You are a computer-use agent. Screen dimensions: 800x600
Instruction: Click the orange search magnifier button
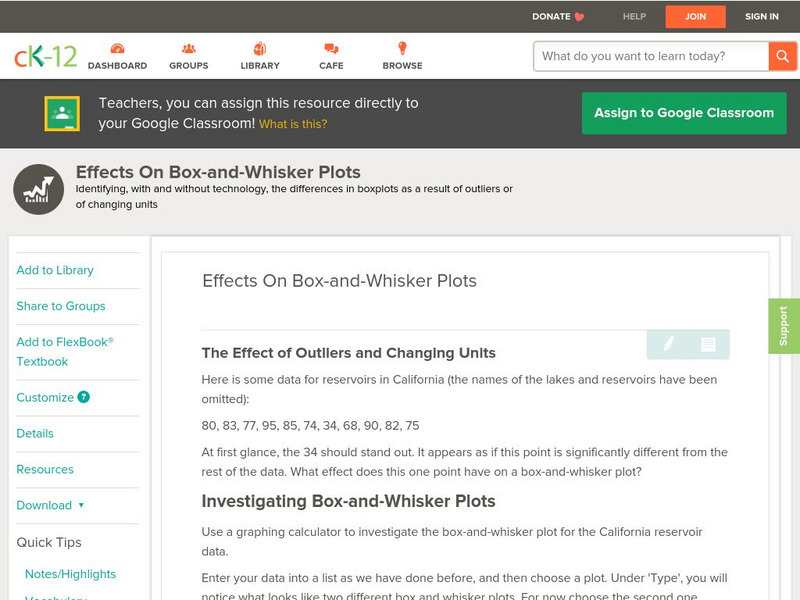[782, 56]
